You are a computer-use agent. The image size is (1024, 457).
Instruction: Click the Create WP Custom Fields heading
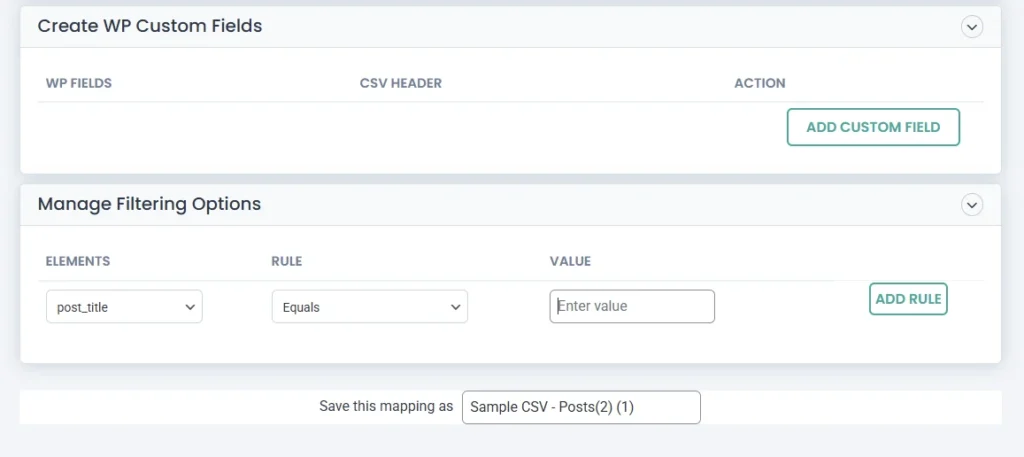click(150, 26)
